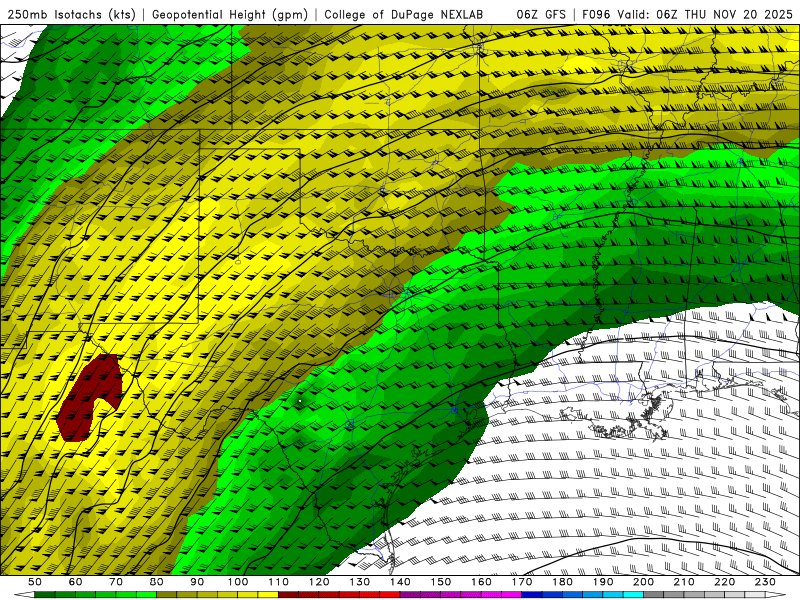Screen dimensions: 800x600
Task: Click the "THU NOV 20 2025" valid date
Action: (x=738, y=15)
